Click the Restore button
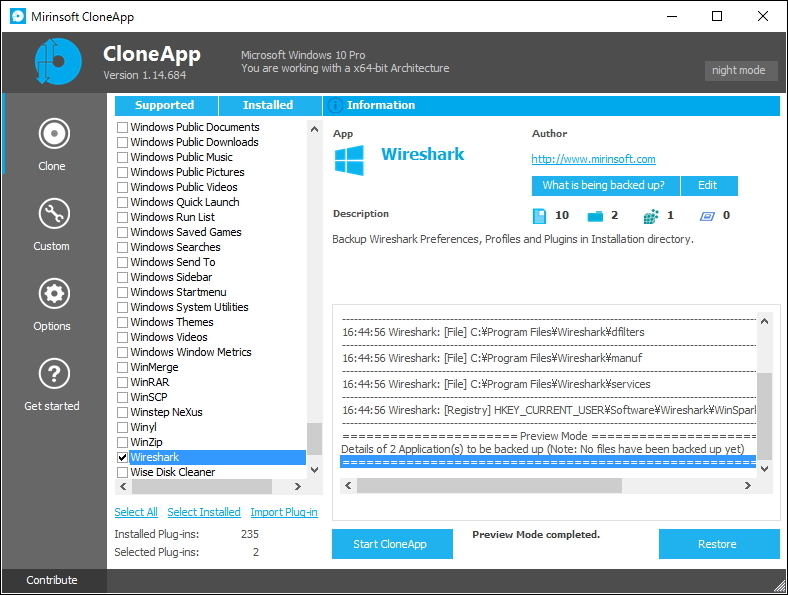Screen dimensions: 788x595 click(719, 544)
